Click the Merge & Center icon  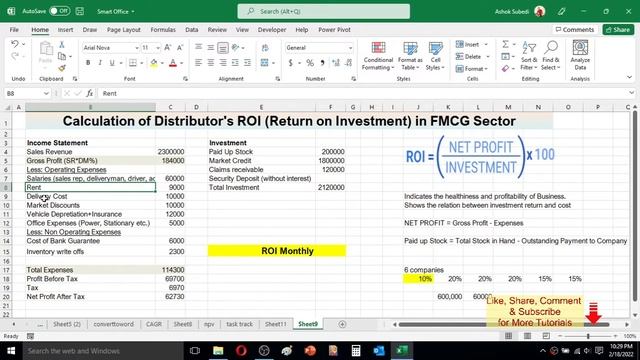point(264,63)
